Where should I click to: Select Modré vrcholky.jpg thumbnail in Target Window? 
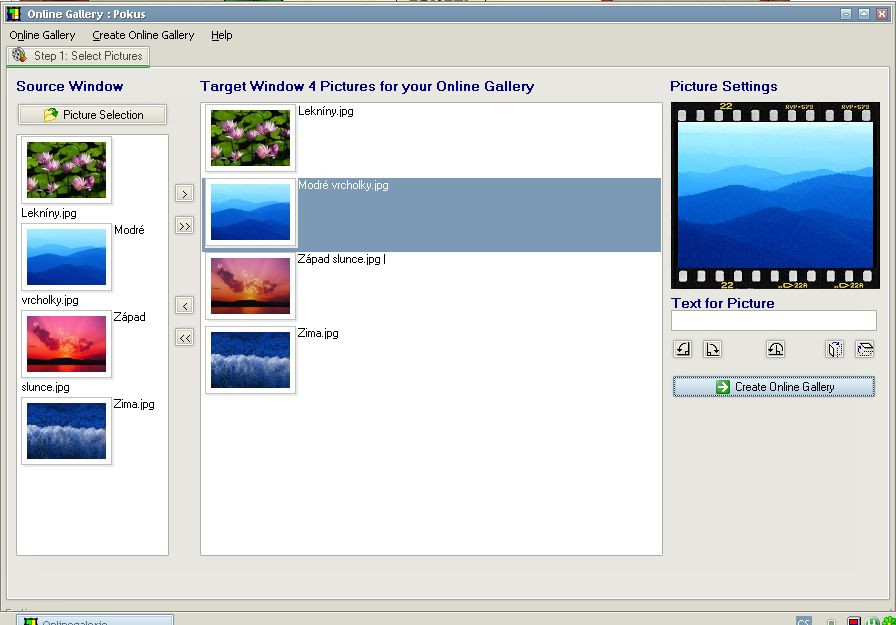coord(250,212)
